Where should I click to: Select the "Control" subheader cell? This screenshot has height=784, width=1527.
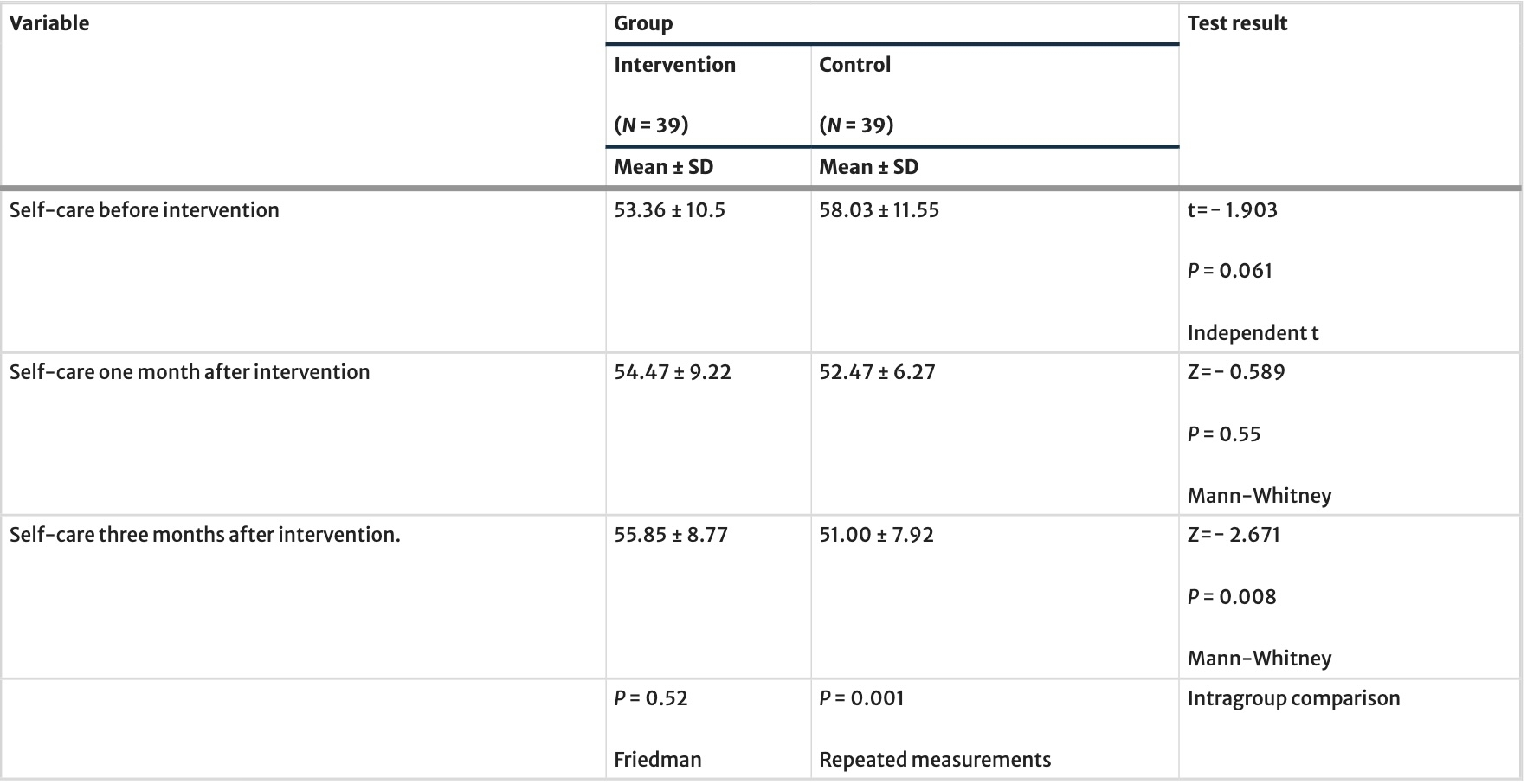coord(854,65)
